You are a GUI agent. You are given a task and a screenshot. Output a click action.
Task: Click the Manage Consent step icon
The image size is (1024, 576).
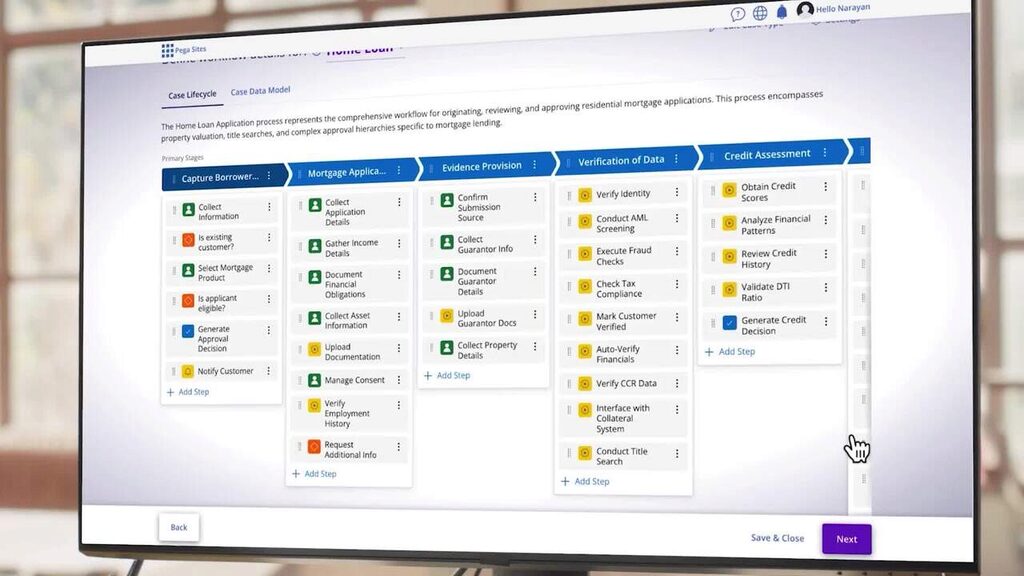314,379
